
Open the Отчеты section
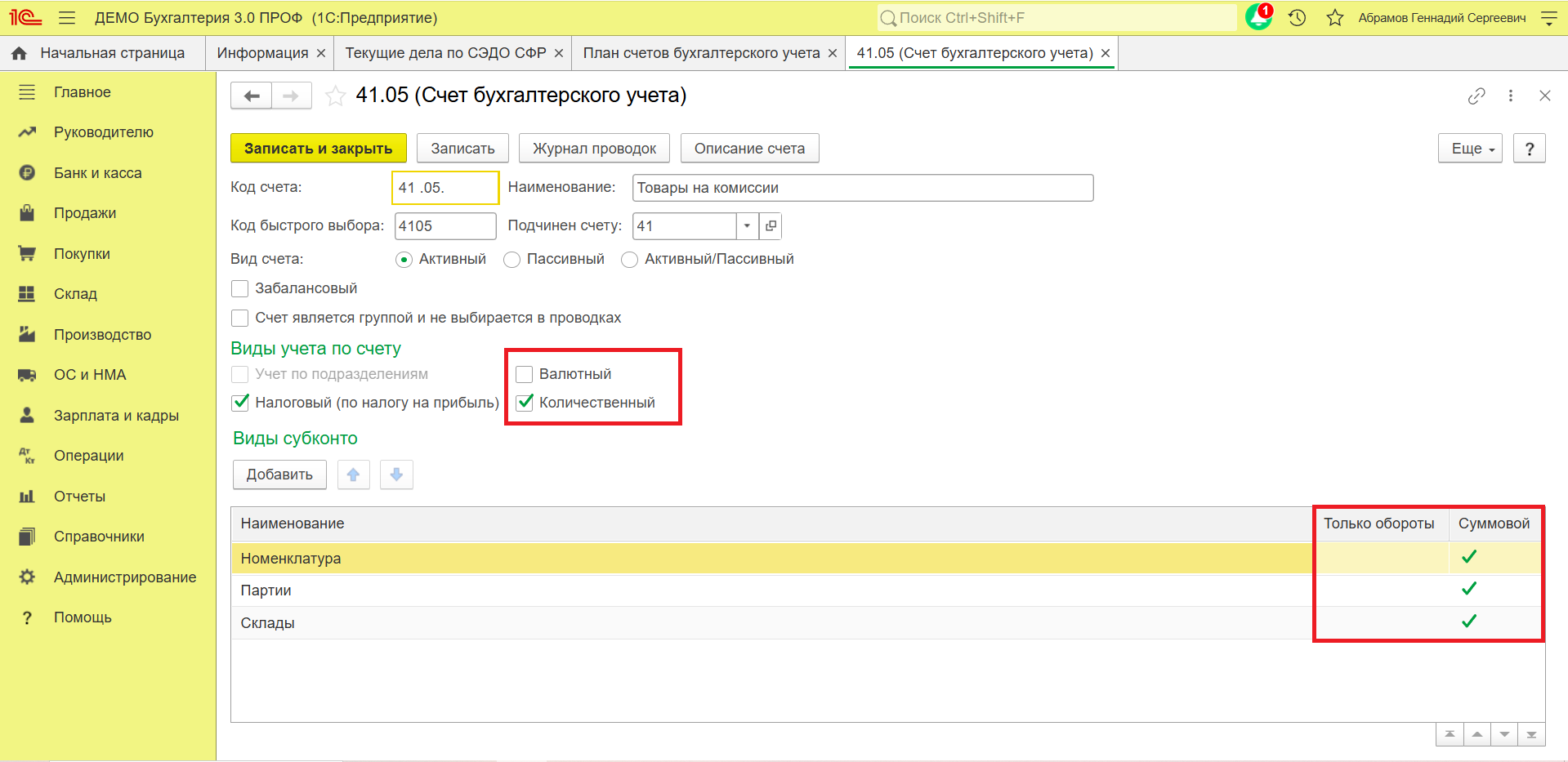click(108, 497)
